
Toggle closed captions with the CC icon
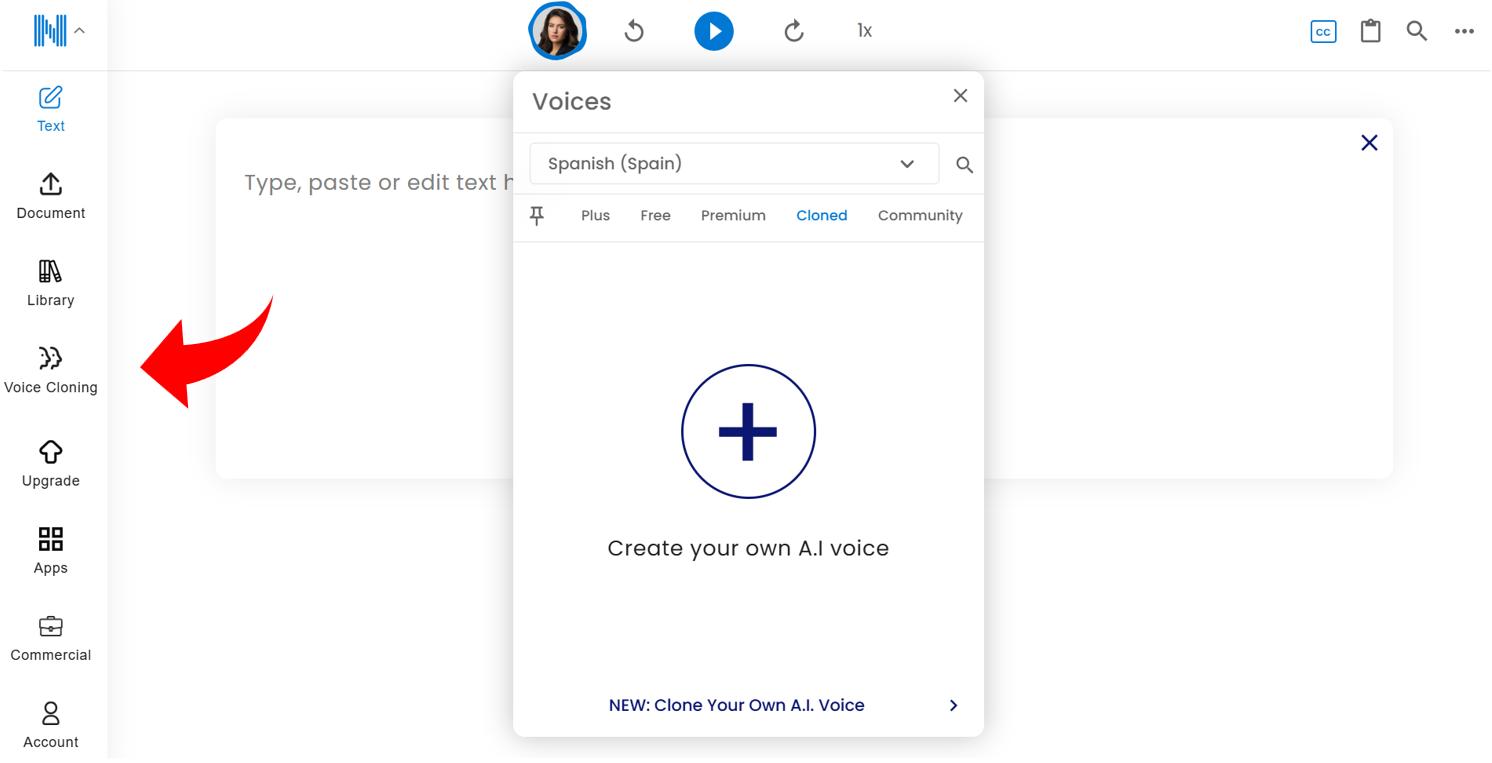click(x=1322, y=31)
